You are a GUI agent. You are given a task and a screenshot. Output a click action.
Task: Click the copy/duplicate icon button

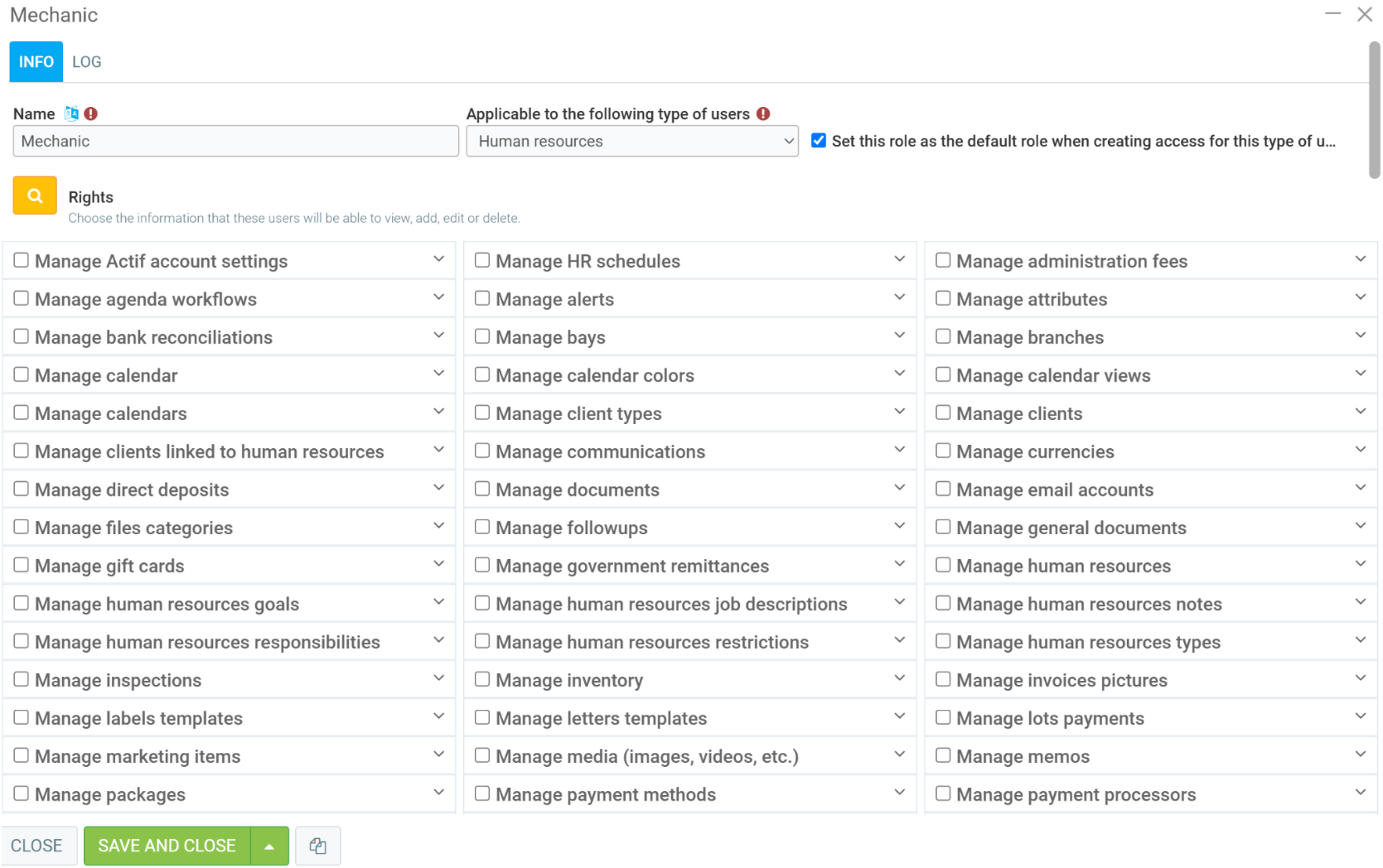point(317,846)
